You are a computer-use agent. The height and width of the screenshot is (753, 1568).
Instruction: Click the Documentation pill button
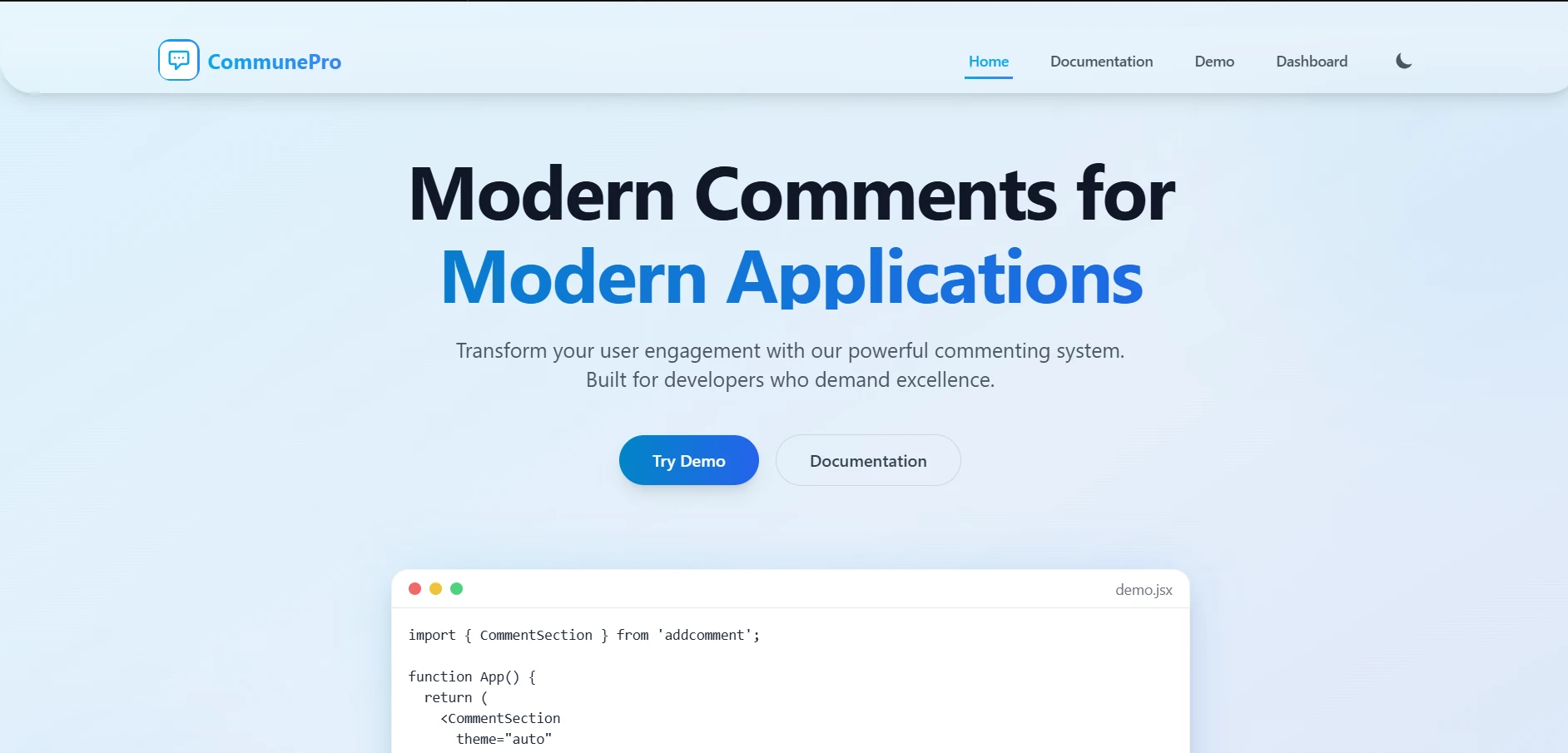point(868,460)
